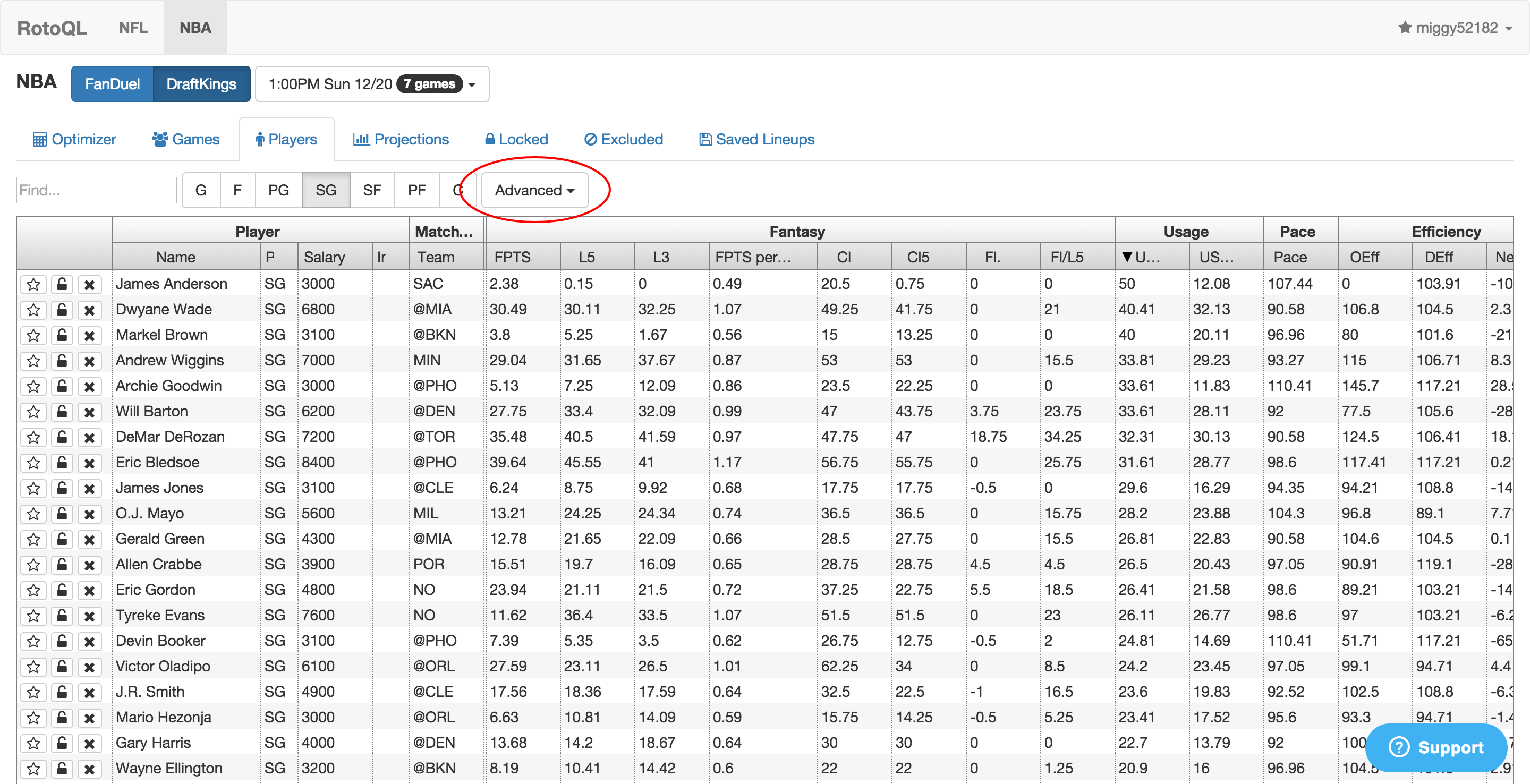Exclude James Anderson with the X icon

click(89, 285)
